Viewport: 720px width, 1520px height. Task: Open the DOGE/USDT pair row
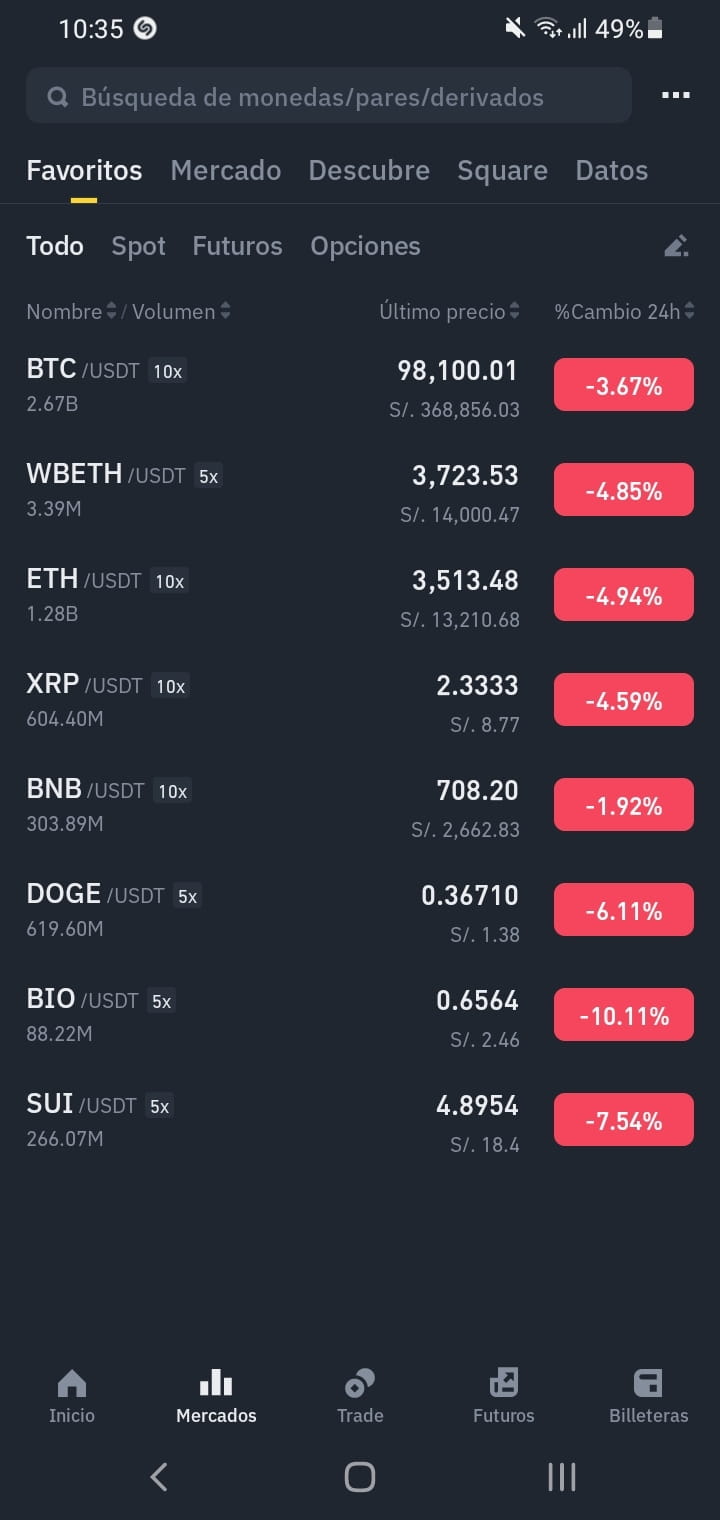pos(360,910)
